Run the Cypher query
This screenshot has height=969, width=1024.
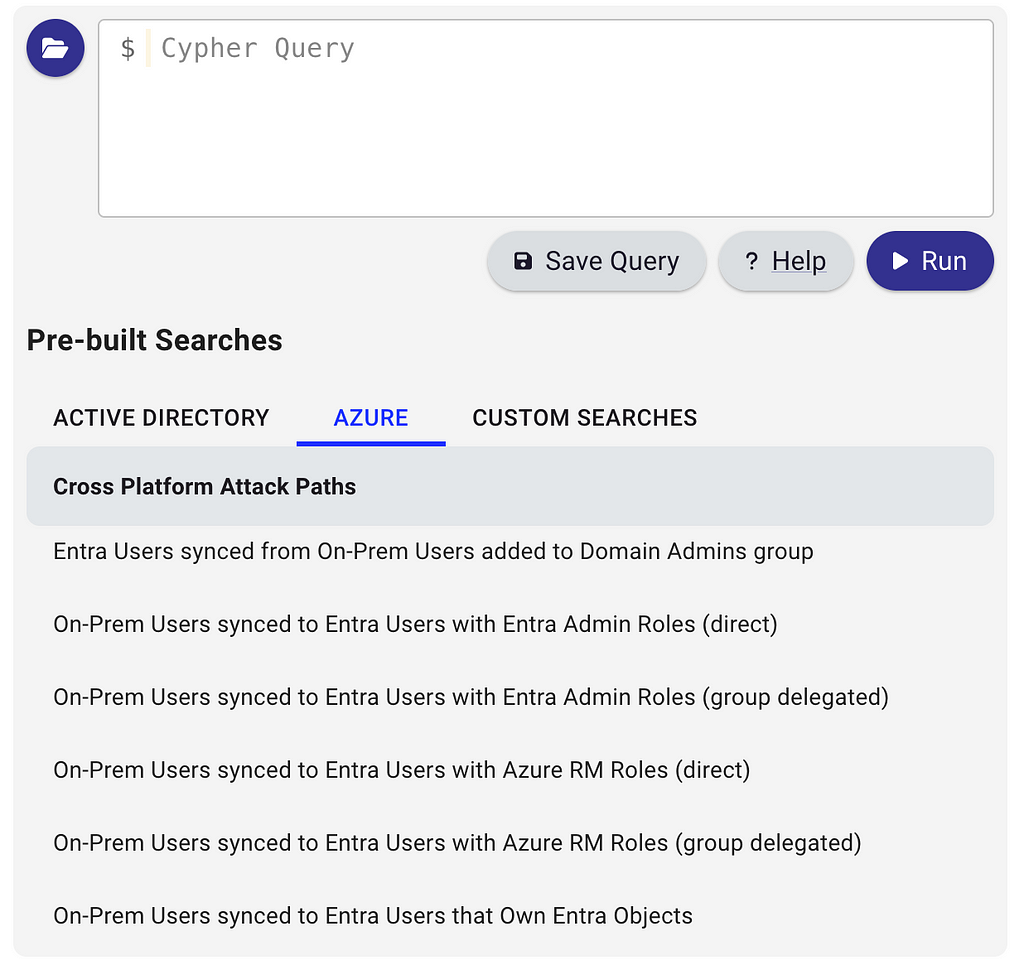click(x=930, y=261)
